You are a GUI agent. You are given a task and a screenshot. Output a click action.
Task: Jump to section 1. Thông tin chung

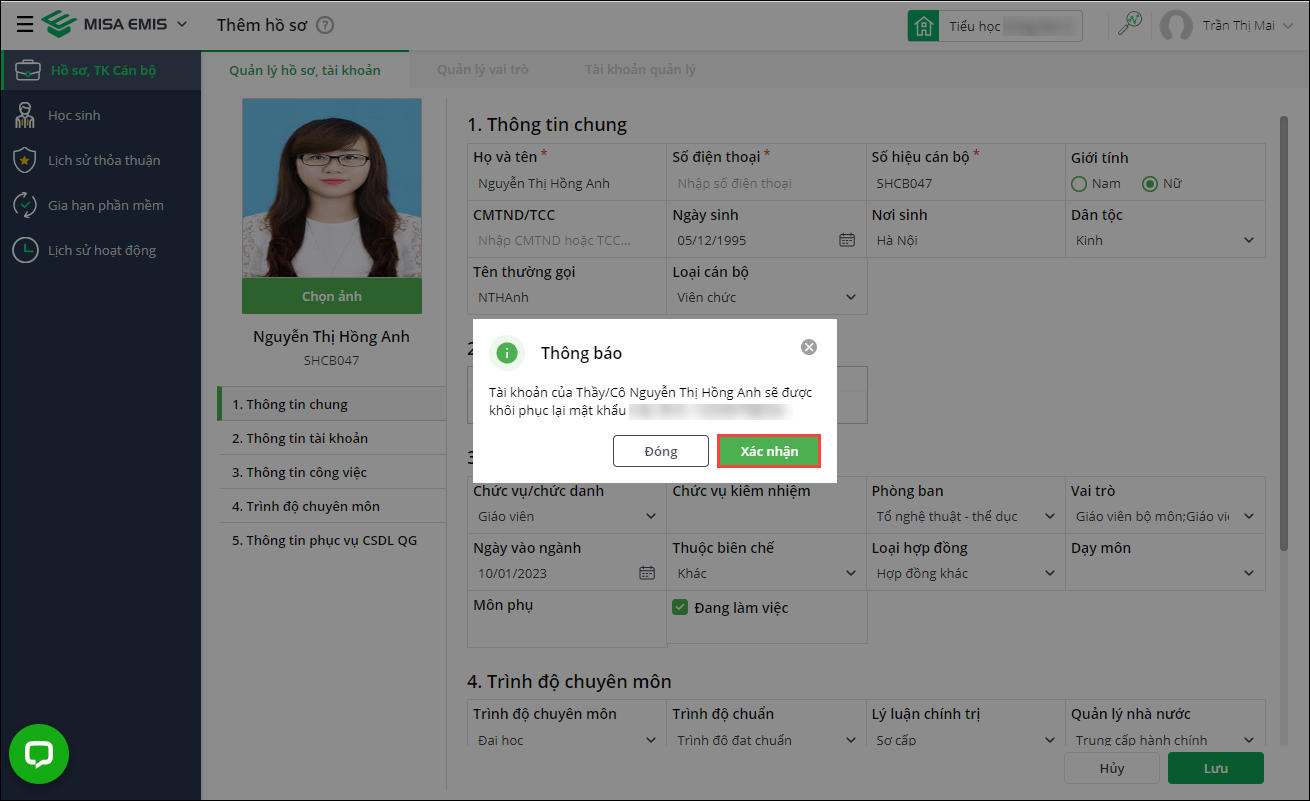(x=332, y=404)
